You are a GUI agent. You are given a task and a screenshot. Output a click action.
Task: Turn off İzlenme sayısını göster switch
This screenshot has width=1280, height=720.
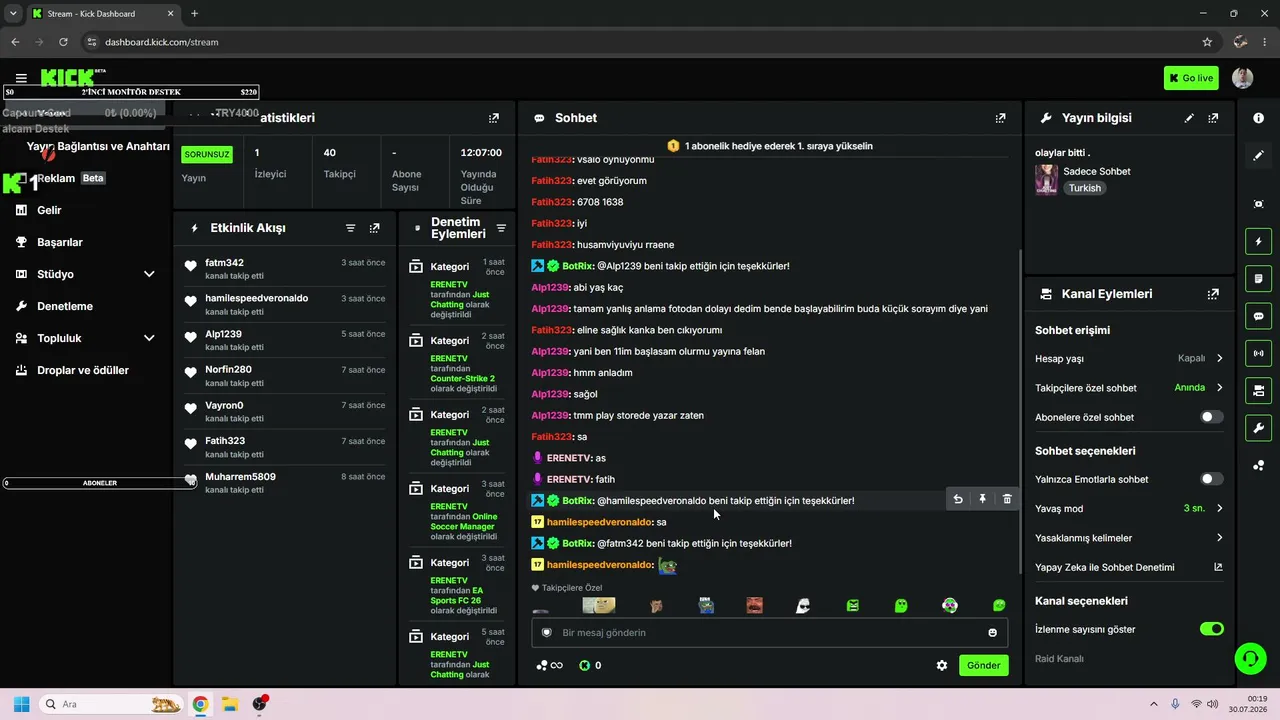click(x=1211, y=629)
